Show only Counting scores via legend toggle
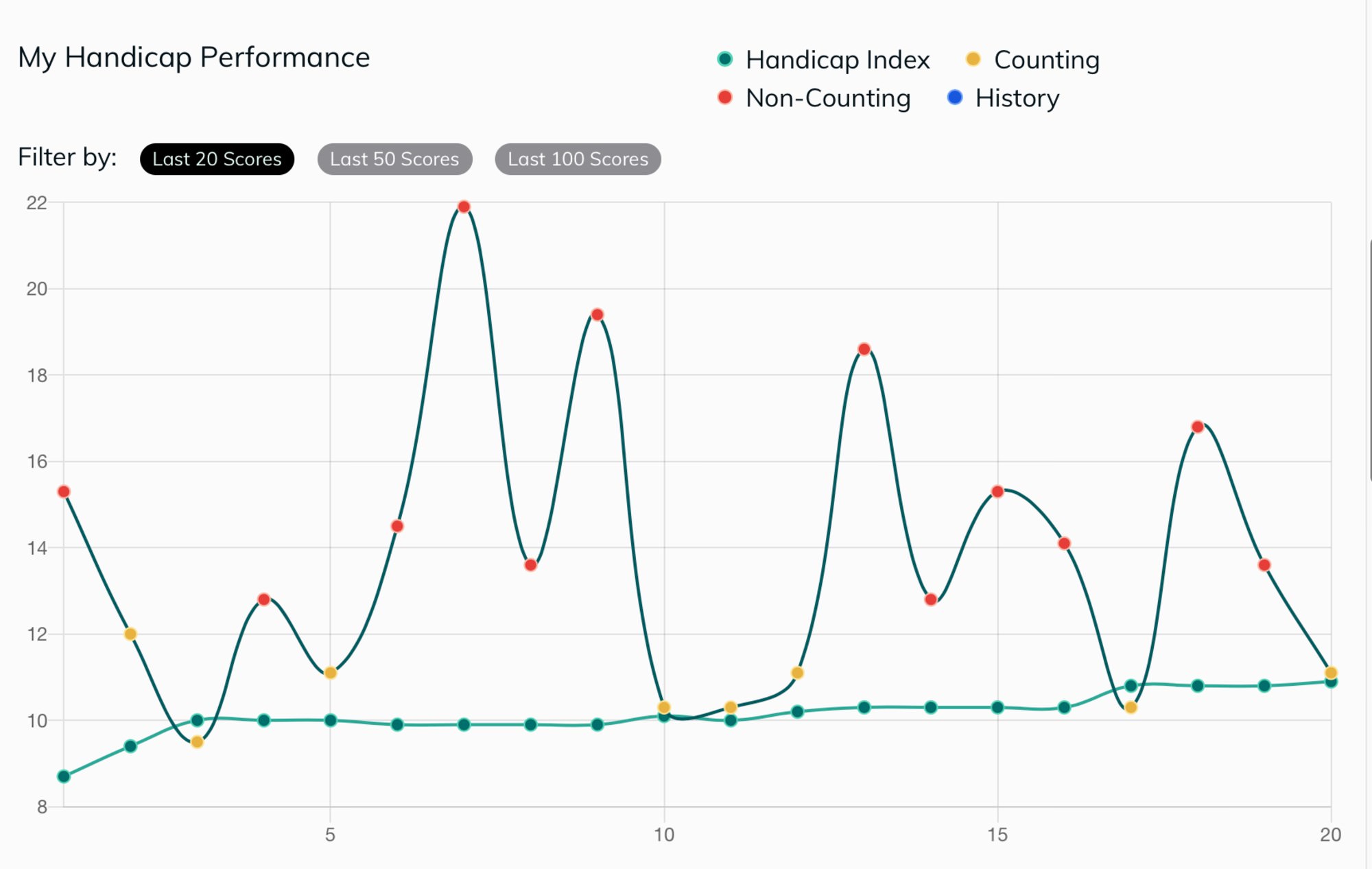Screen dimensions: 1372x869 (x=1048, y=60)
